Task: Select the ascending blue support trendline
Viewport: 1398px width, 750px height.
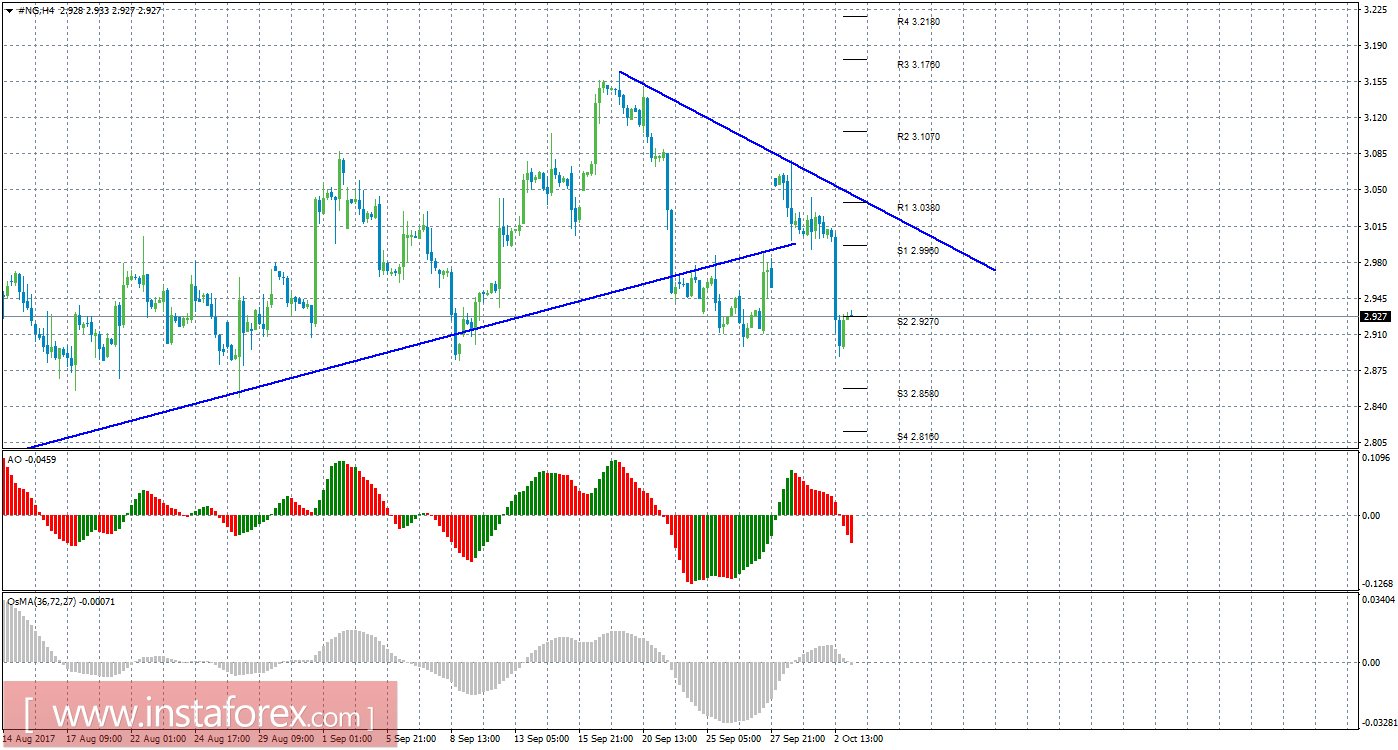Action: click(410, 346)
